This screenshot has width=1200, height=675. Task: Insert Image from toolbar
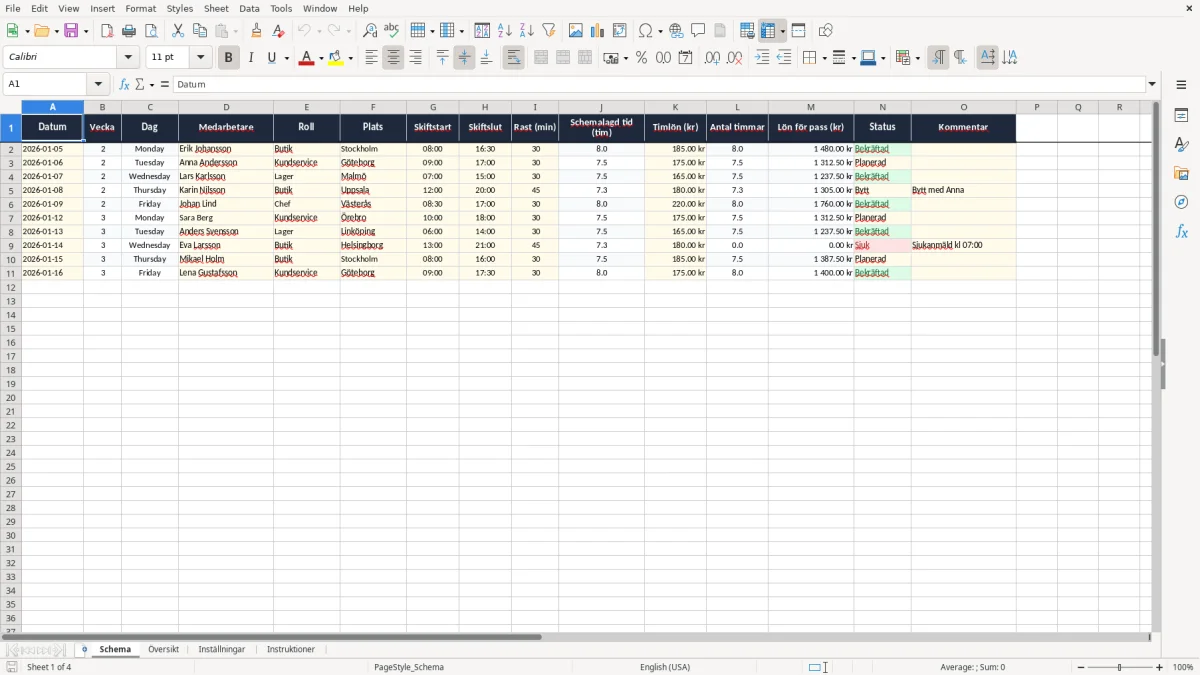point(576,31)
